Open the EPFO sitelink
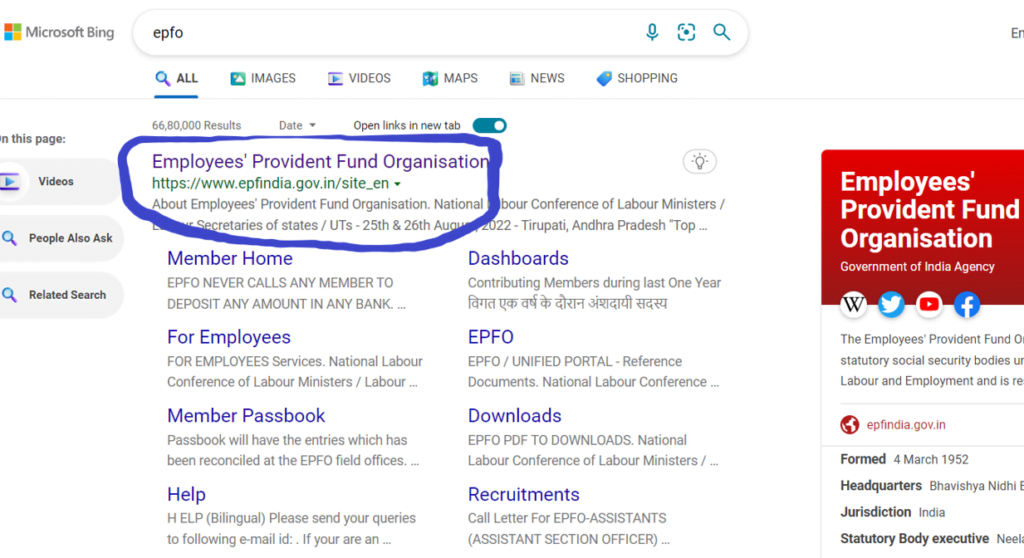 [x=490, y=337]
